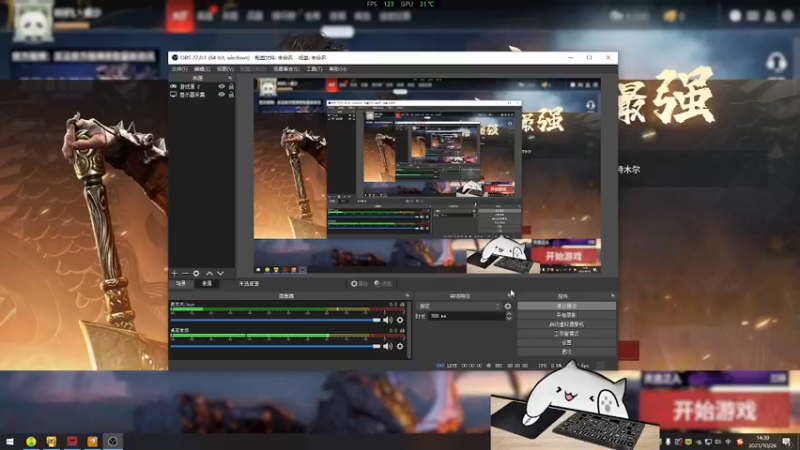Open the 编辑(E) menu in OBS

pos(202,69)
